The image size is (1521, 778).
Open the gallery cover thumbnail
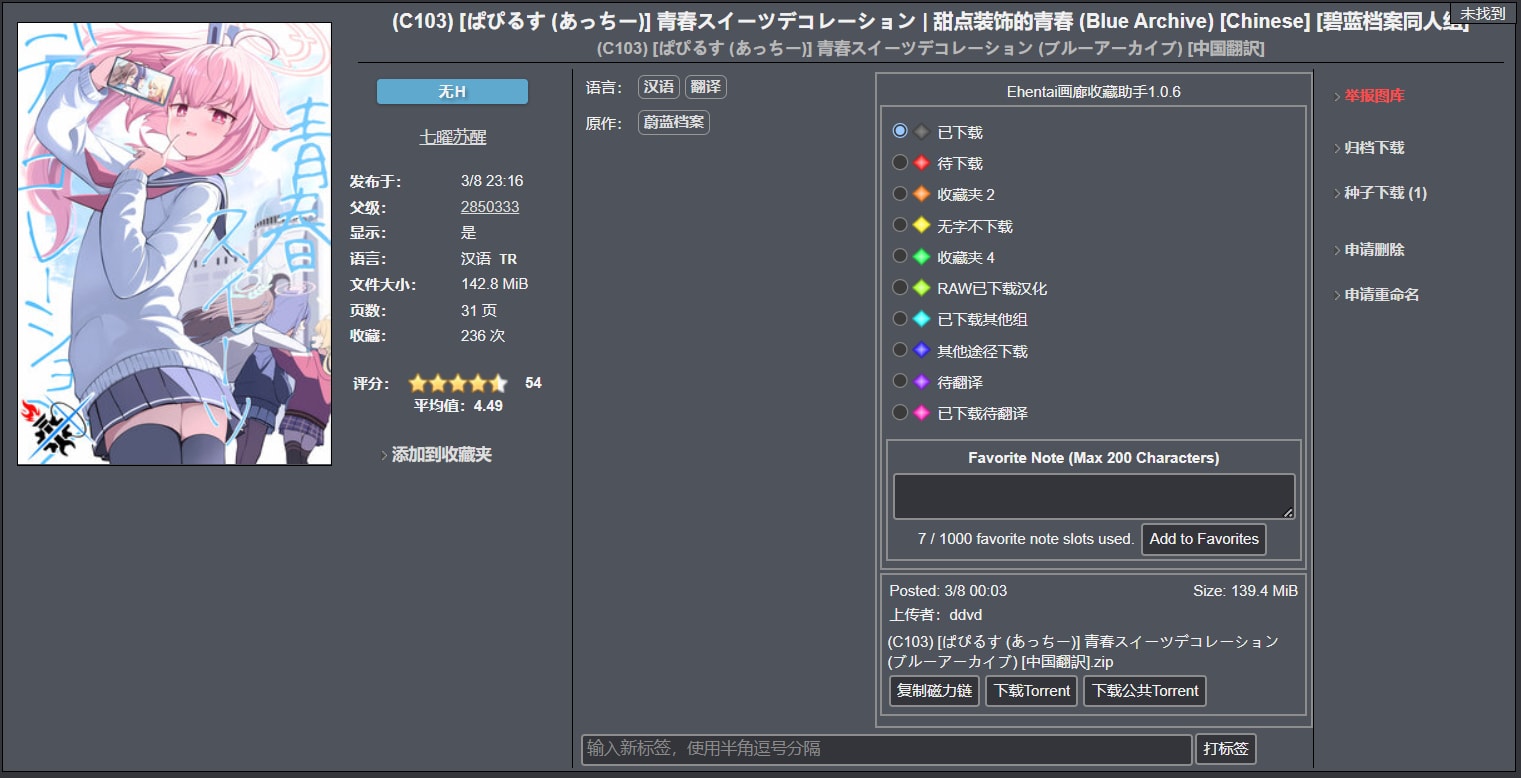[174, 244]
